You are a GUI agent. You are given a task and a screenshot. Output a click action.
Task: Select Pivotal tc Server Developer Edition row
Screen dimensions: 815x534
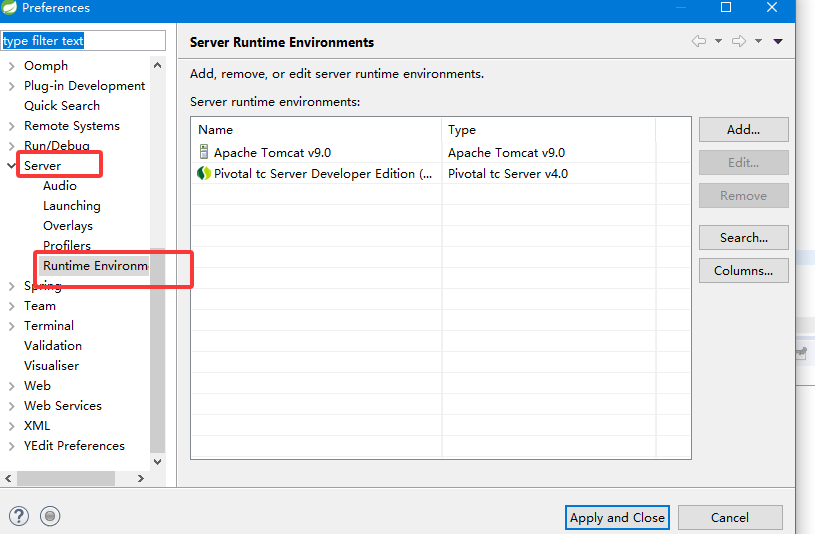pyautogui.click(x=323, y=174)
